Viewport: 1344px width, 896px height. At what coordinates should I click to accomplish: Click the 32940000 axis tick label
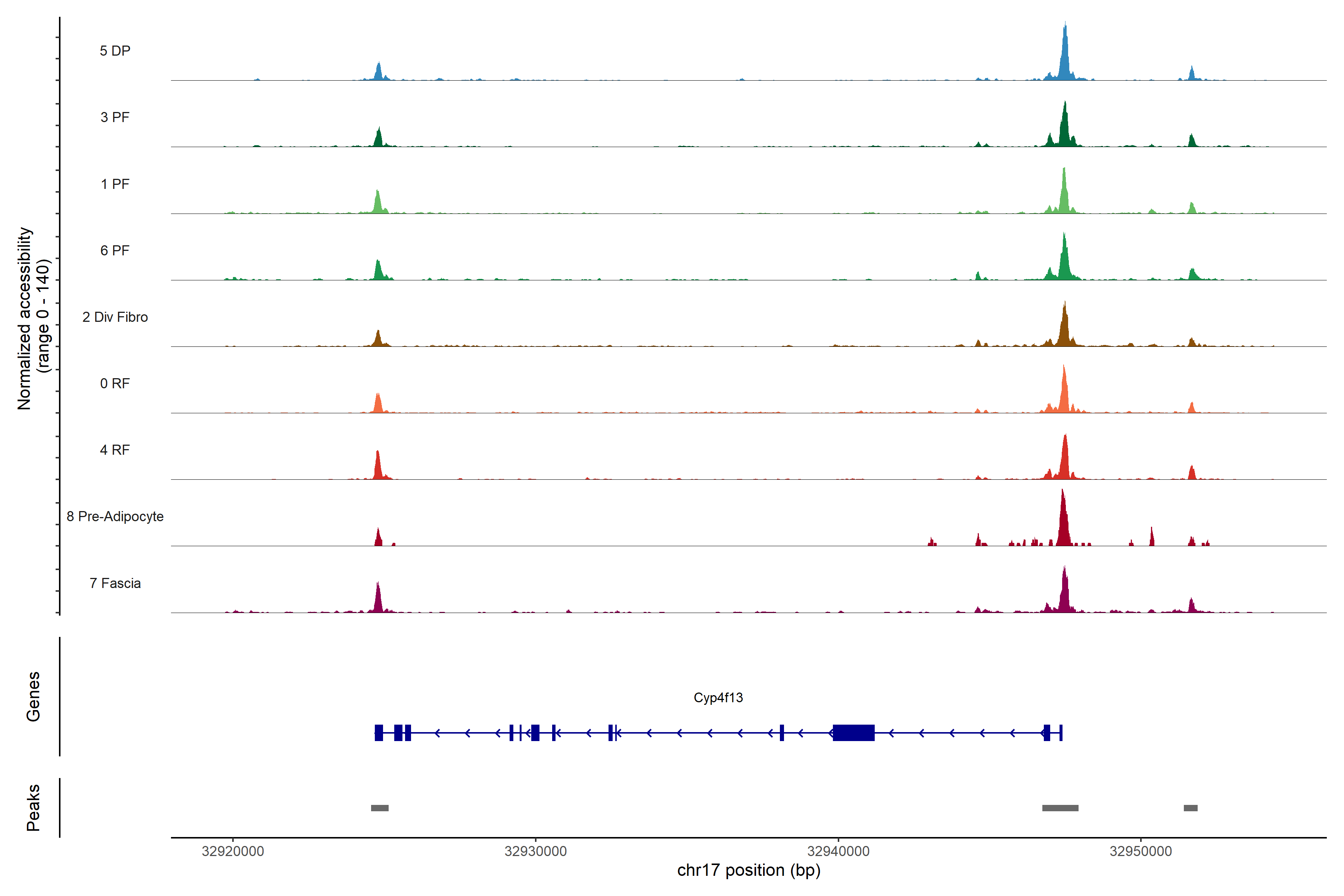click(x=838, y=851)
